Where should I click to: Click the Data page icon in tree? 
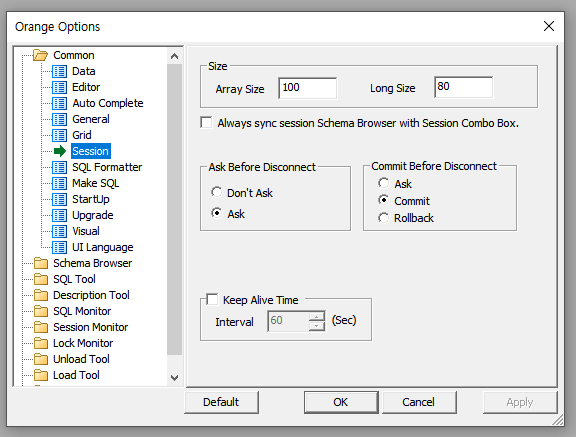[x=59, y=71]
